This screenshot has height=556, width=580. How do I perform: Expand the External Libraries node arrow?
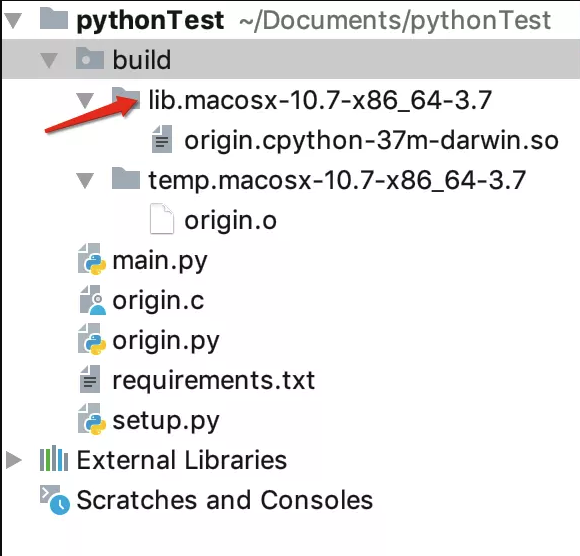click(14, 460)
